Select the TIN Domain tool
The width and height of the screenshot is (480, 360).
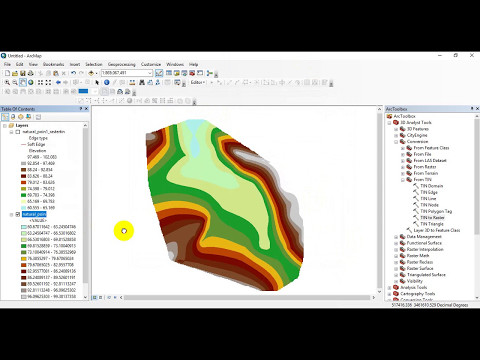(x=431, y=186)
